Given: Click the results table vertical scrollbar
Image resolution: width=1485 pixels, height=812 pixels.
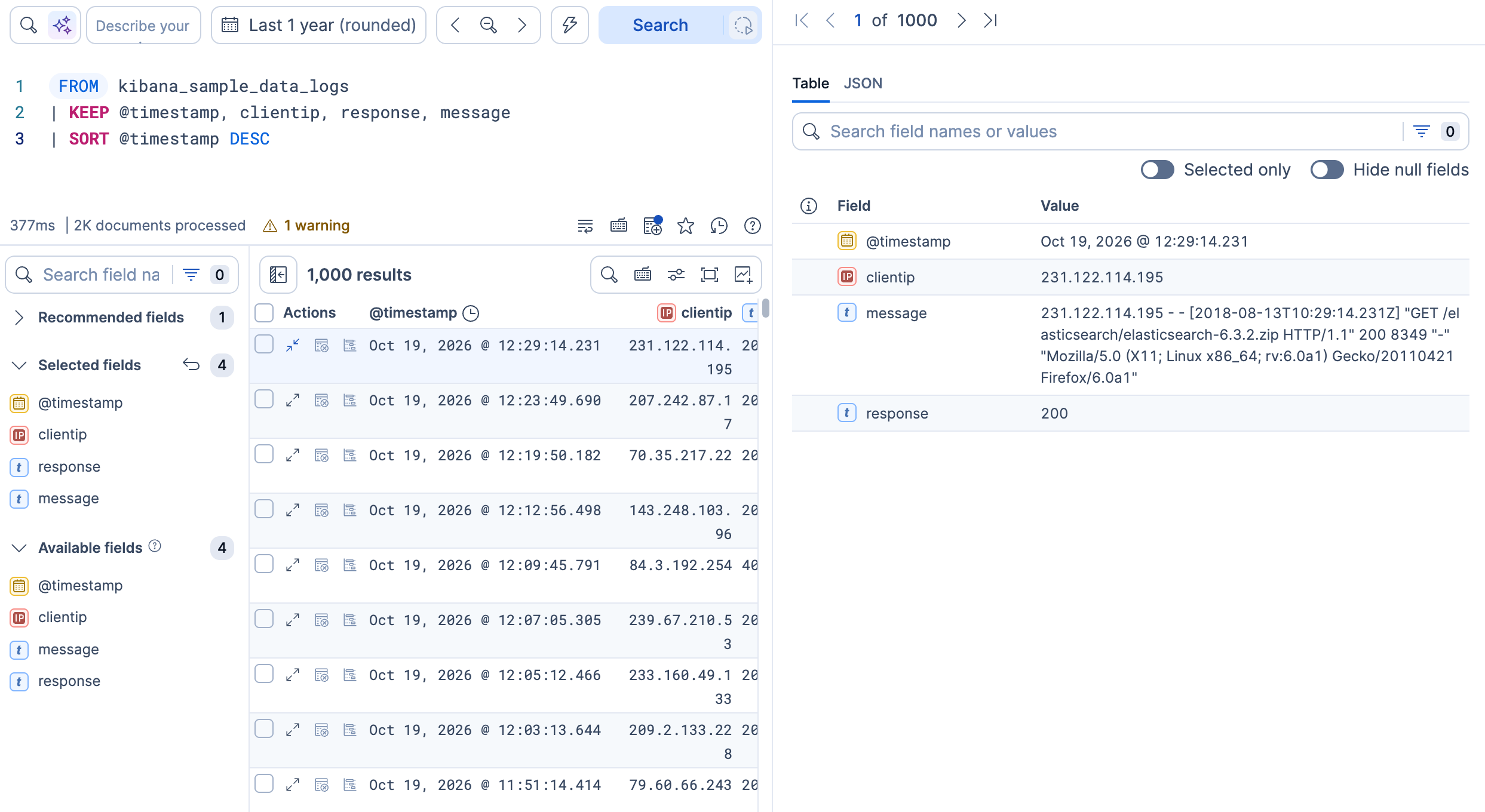Looking at the screenshot, I should tap(766, 308).
